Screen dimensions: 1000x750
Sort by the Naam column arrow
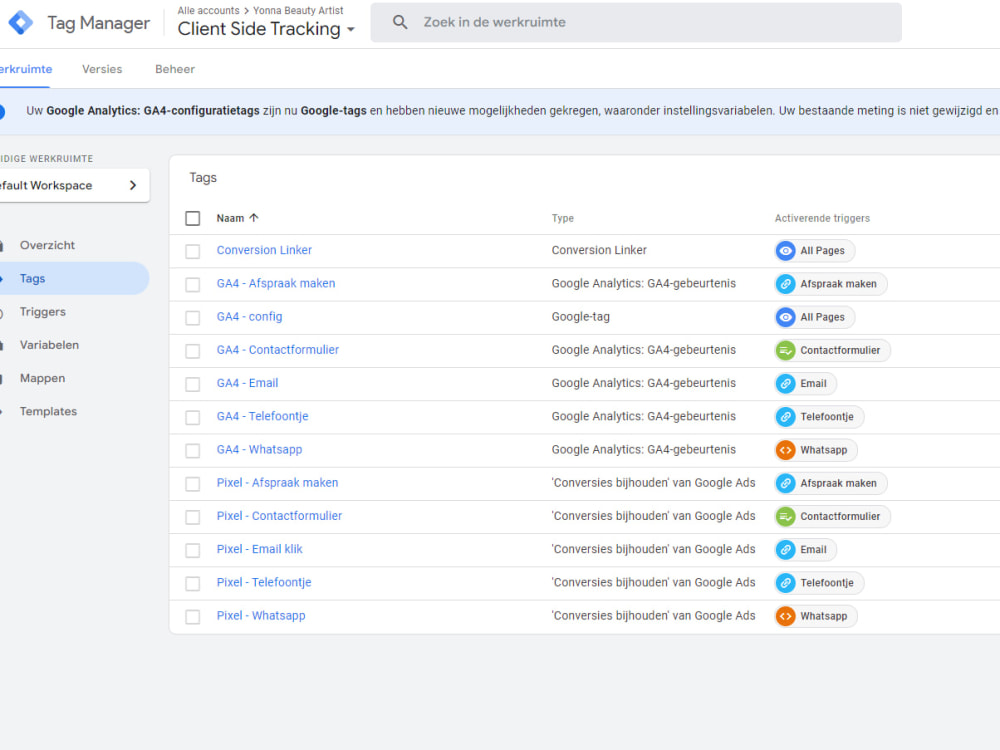click(255, 217)
